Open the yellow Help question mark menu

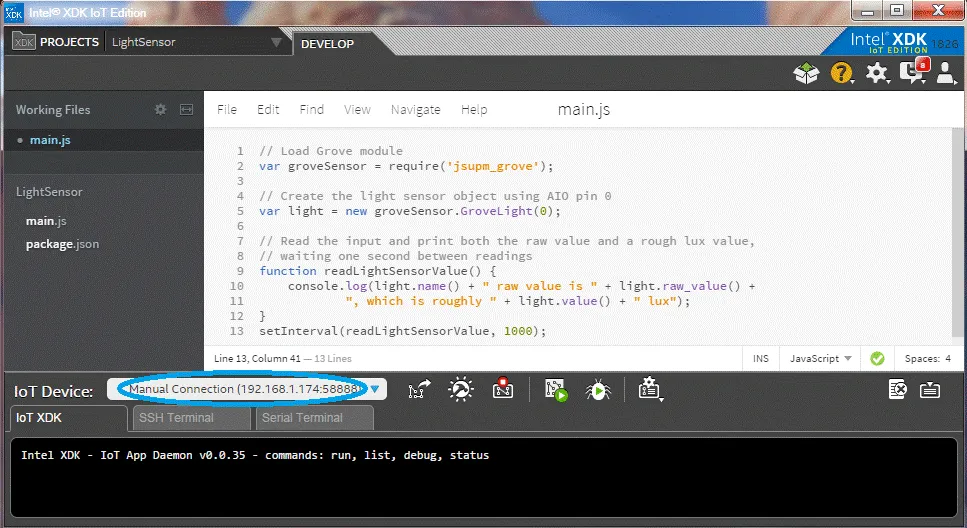pyautogui.click(x=842, y=73)
